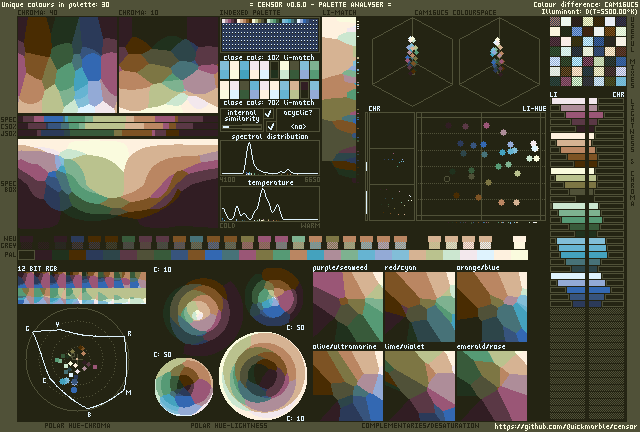Click the useful mixes checker grid

(x=588, y=51)
